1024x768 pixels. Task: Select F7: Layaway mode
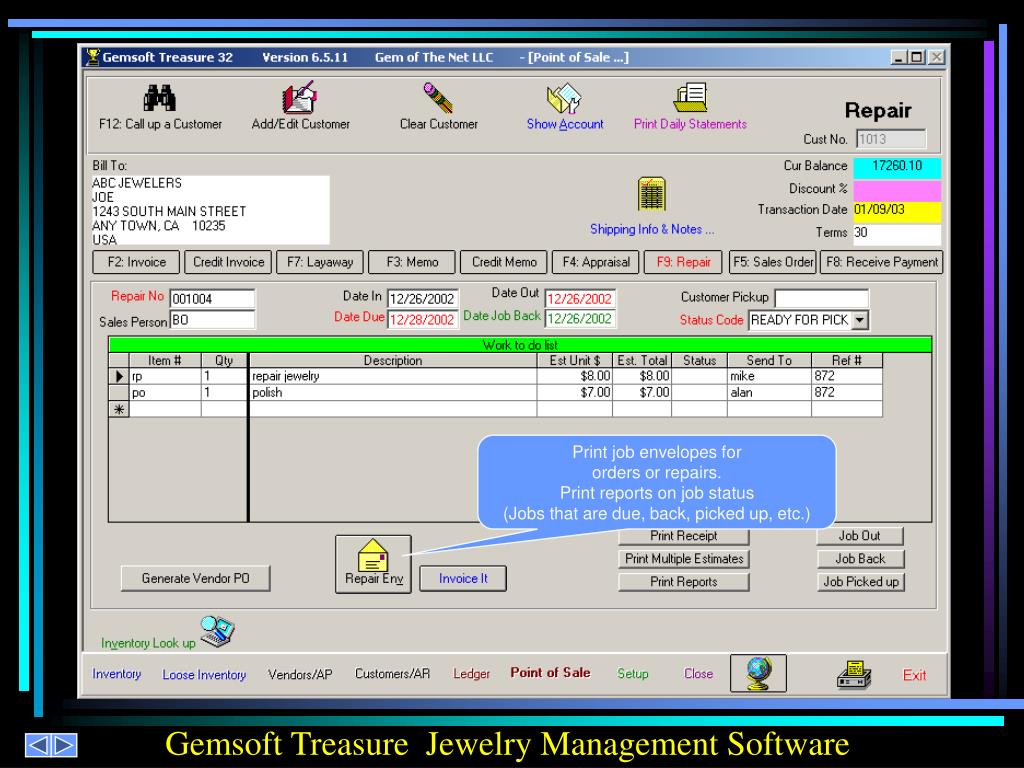pyautogui.click(x=320, y=262)
